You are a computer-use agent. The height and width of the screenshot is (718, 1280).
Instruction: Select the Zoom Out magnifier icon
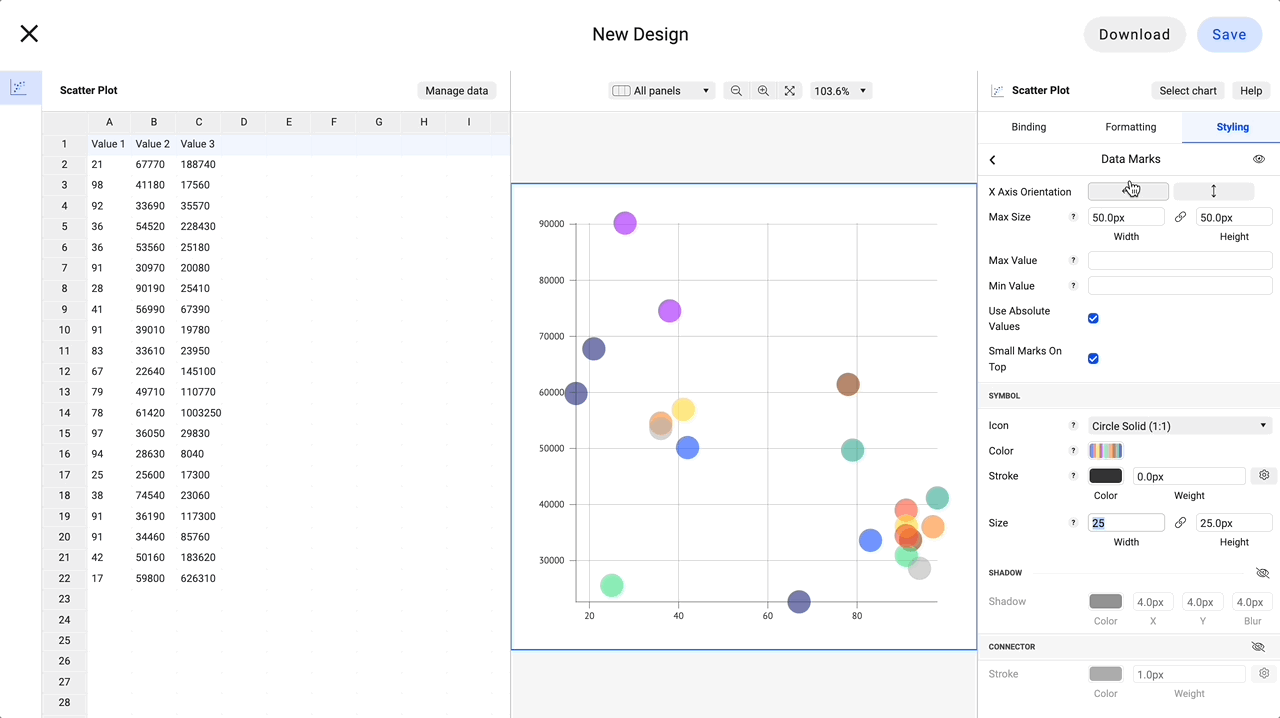point(736,90)
